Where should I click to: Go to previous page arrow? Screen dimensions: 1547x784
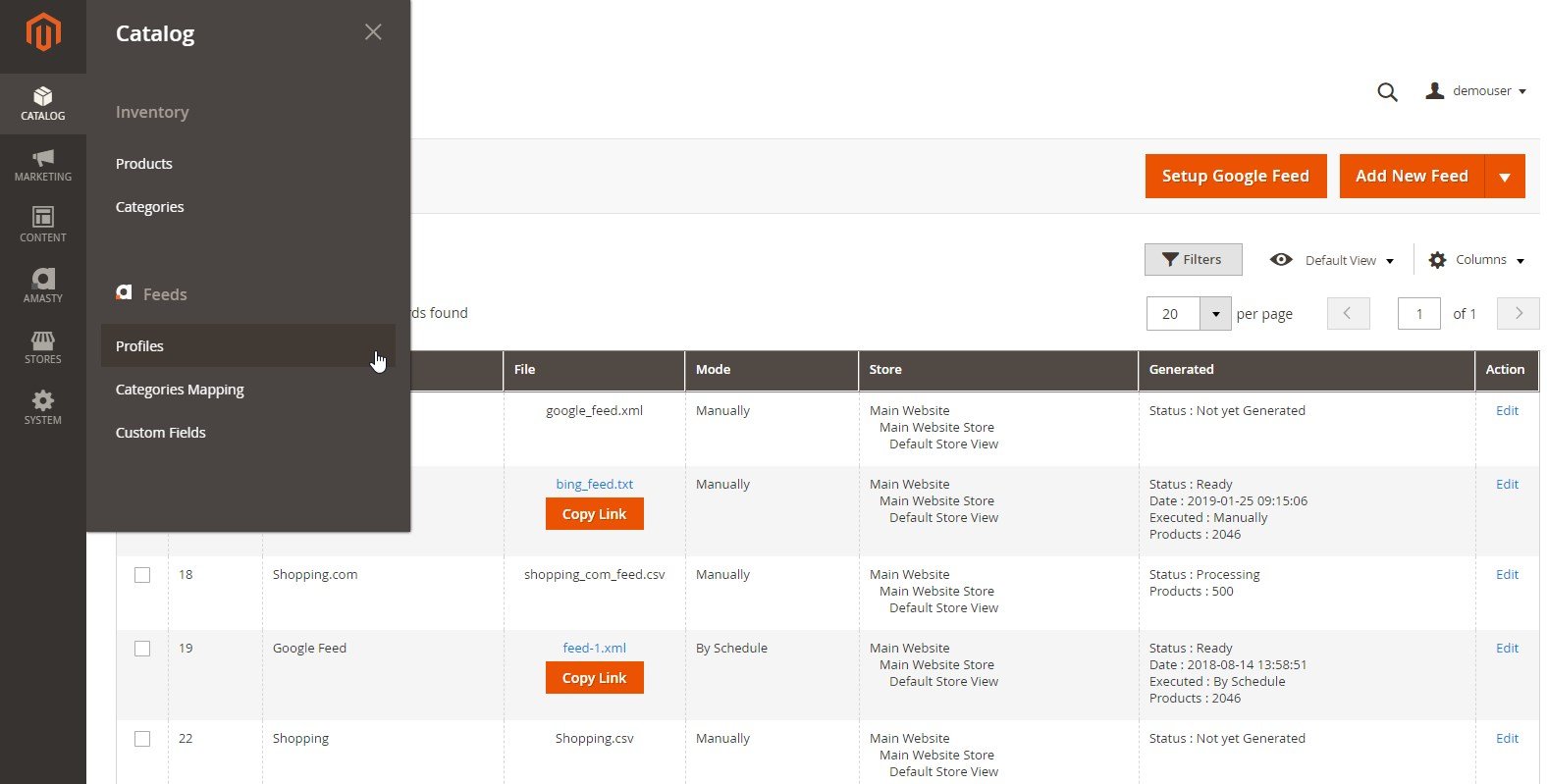(1348, 313)
